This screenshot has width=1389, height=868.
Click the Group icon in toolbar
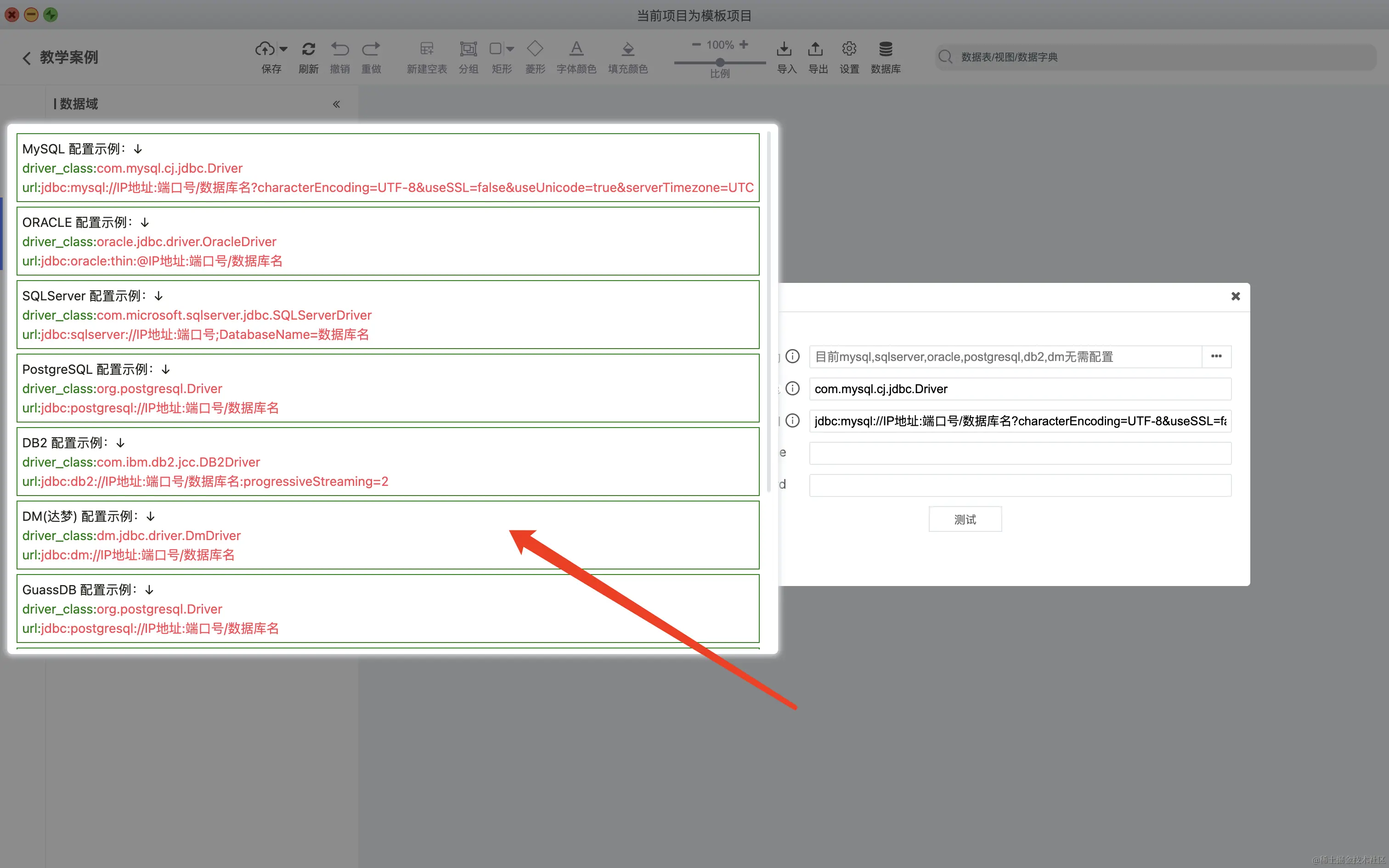469,50
